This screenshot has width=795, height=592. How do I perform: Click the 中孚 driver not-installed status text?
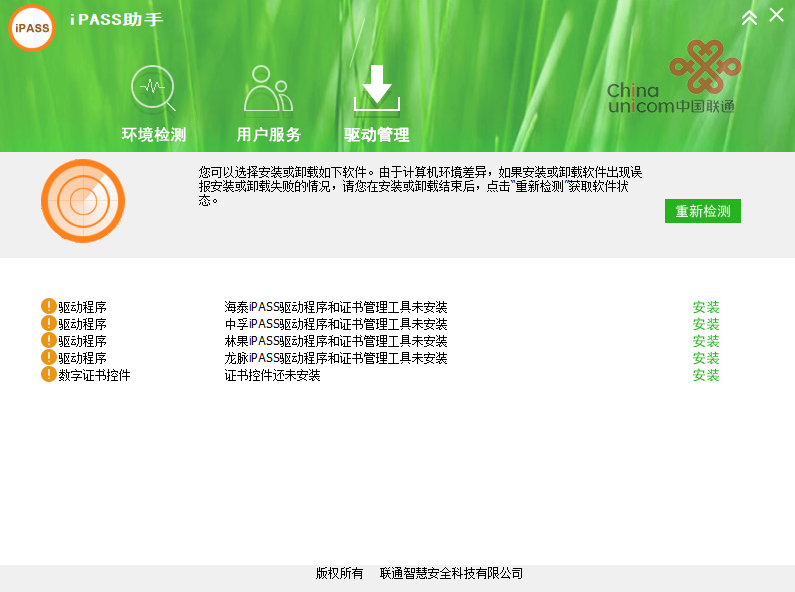pyautogui.click(x=335, y=324)
